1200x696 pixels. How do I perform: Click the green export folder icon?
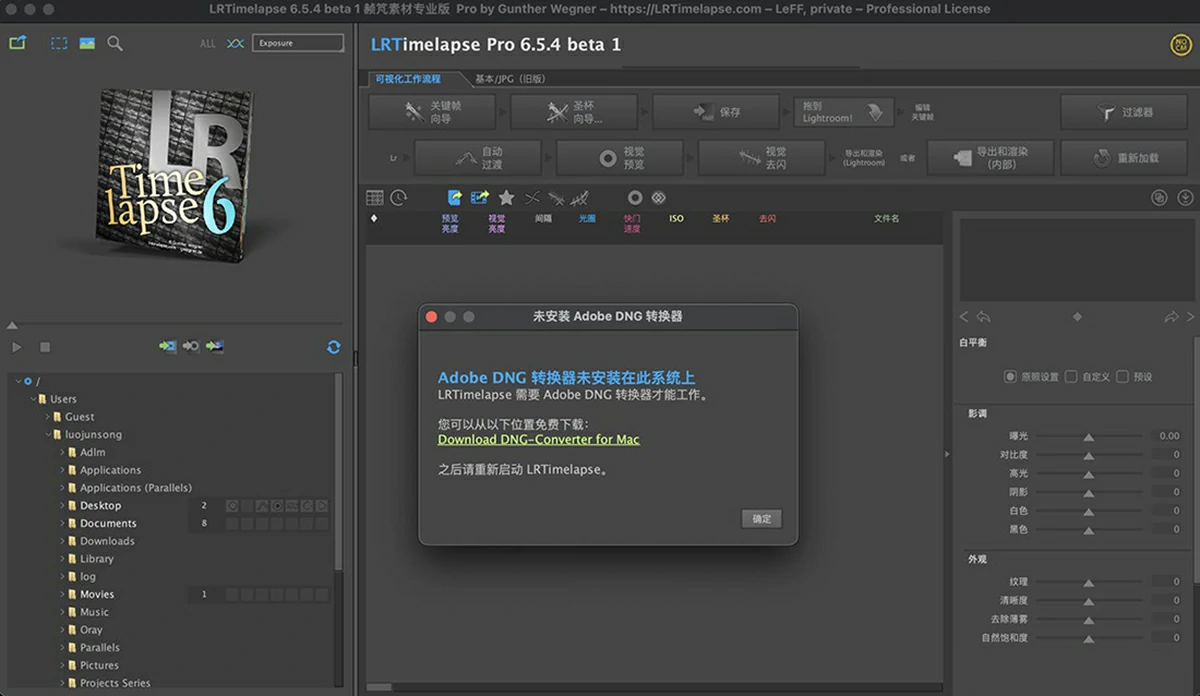(17, 43)
